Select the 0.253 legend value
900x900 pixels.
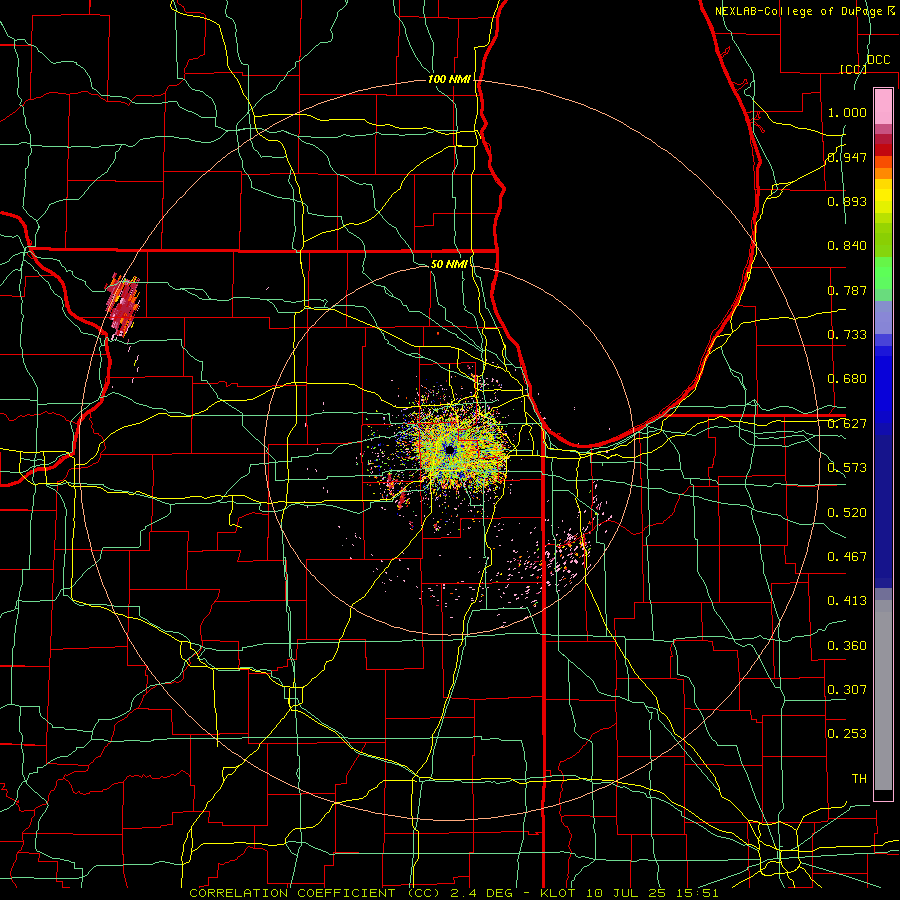(x=847, y=734)
